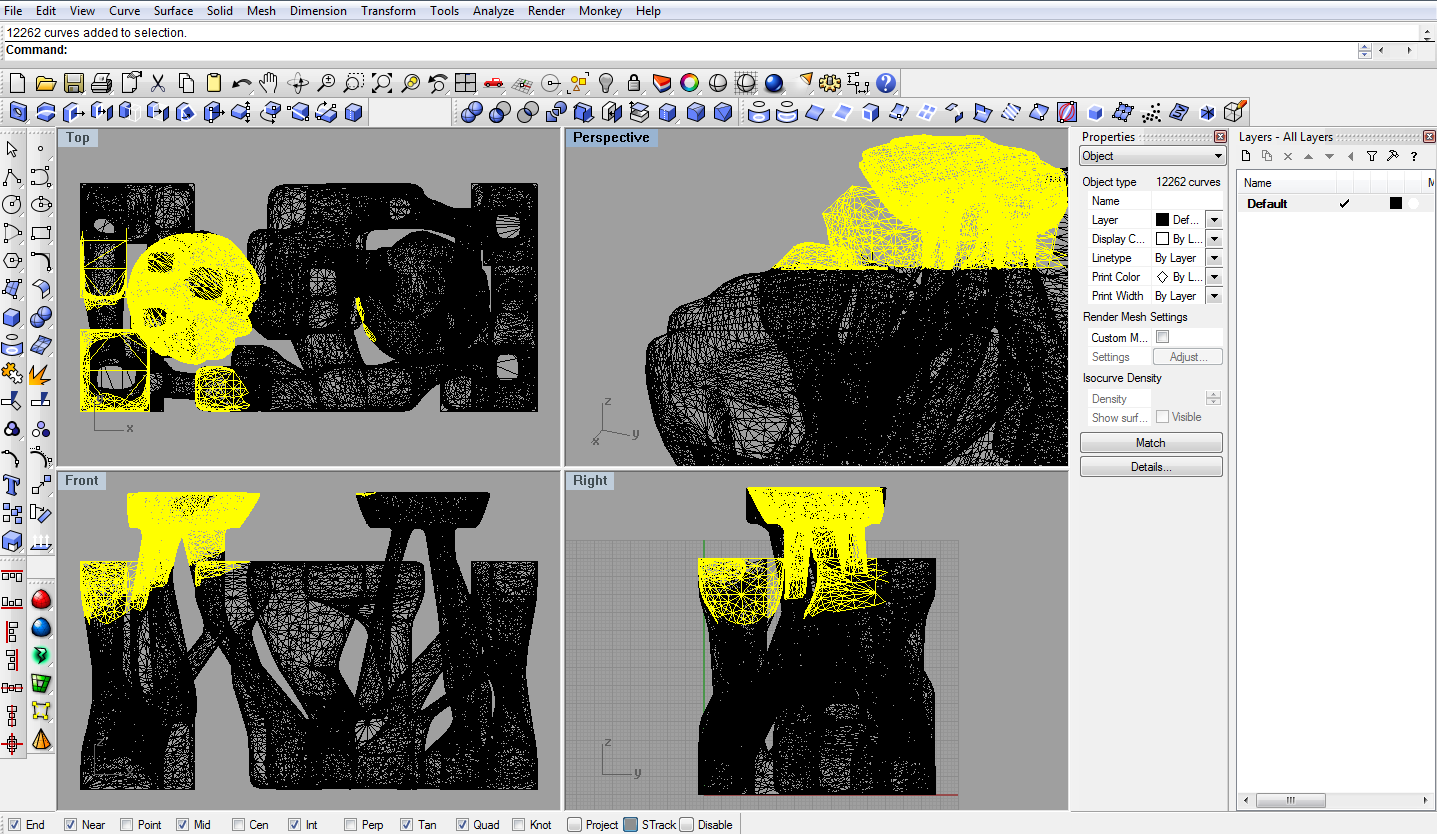Expand the Print Width dropdown arrow
The height and width of the screenshot is (834, 1437).
(1214, 296)
